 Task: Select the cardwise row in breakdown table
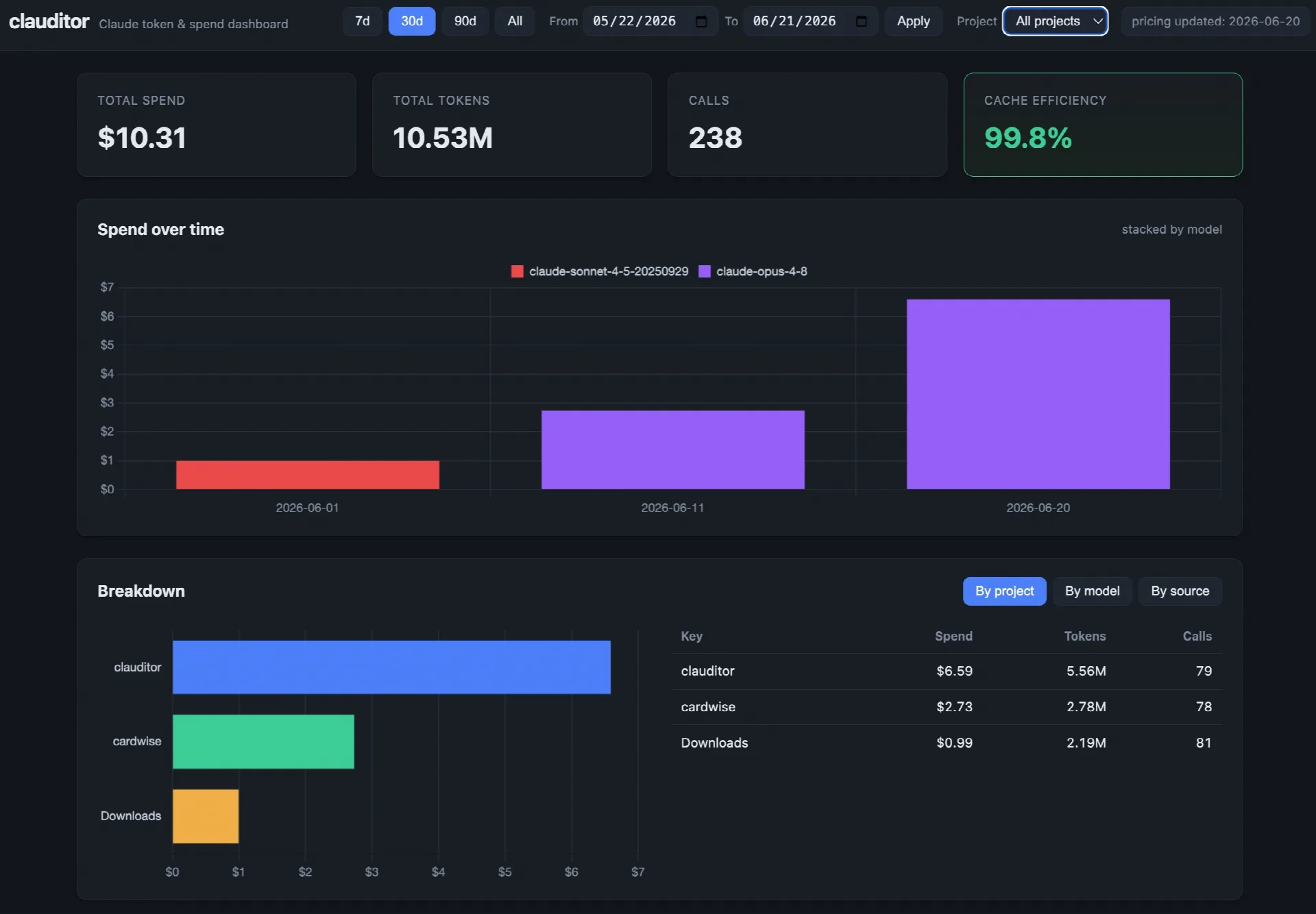[x=947, y=707]
